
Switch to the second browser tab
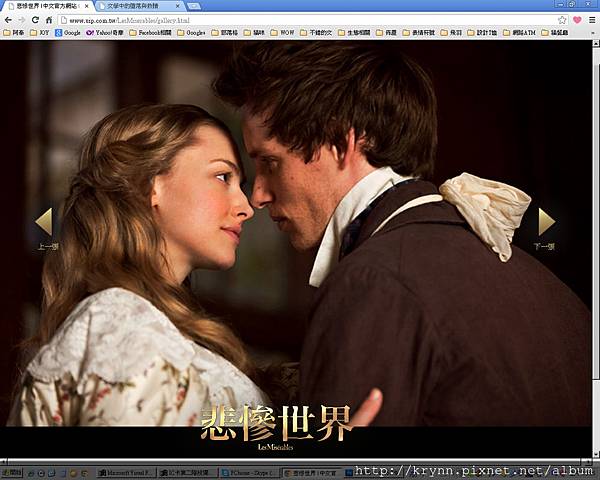[x=139, y=7]
